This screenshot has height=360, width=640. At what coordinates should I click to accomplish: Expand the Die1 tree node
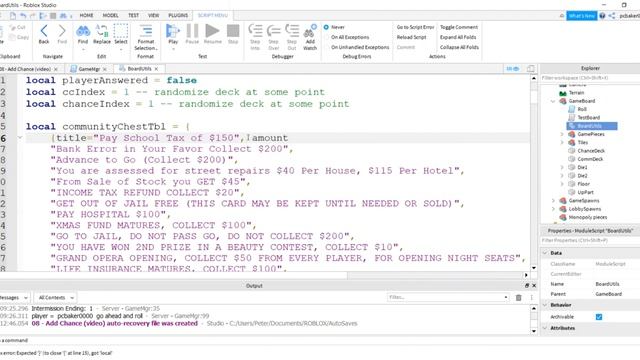coord(562,167)
